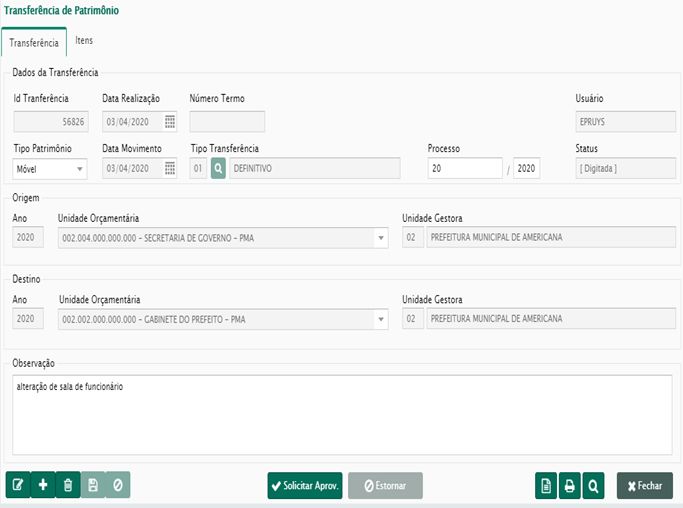
Task: Click the floppy disk save icon
Action: pos(93,485)
